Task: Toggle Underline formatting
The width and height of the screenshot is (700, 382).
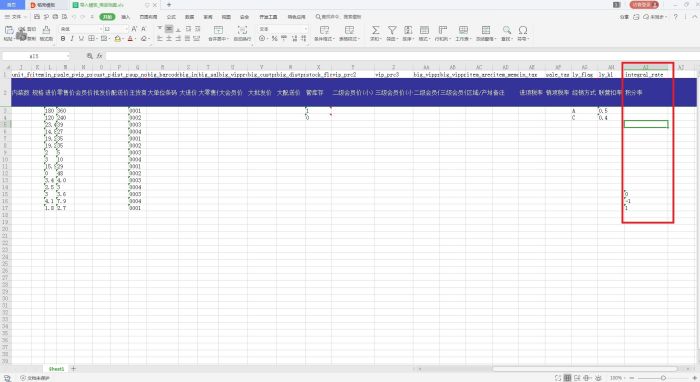Action: pos(81,39)
